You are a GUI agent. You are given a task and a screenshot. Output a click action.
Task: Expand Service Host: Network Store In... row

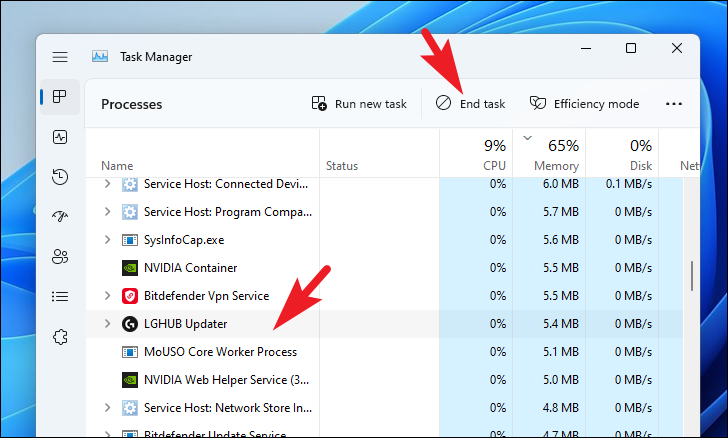pyautogui.click(x=107, y=408)
